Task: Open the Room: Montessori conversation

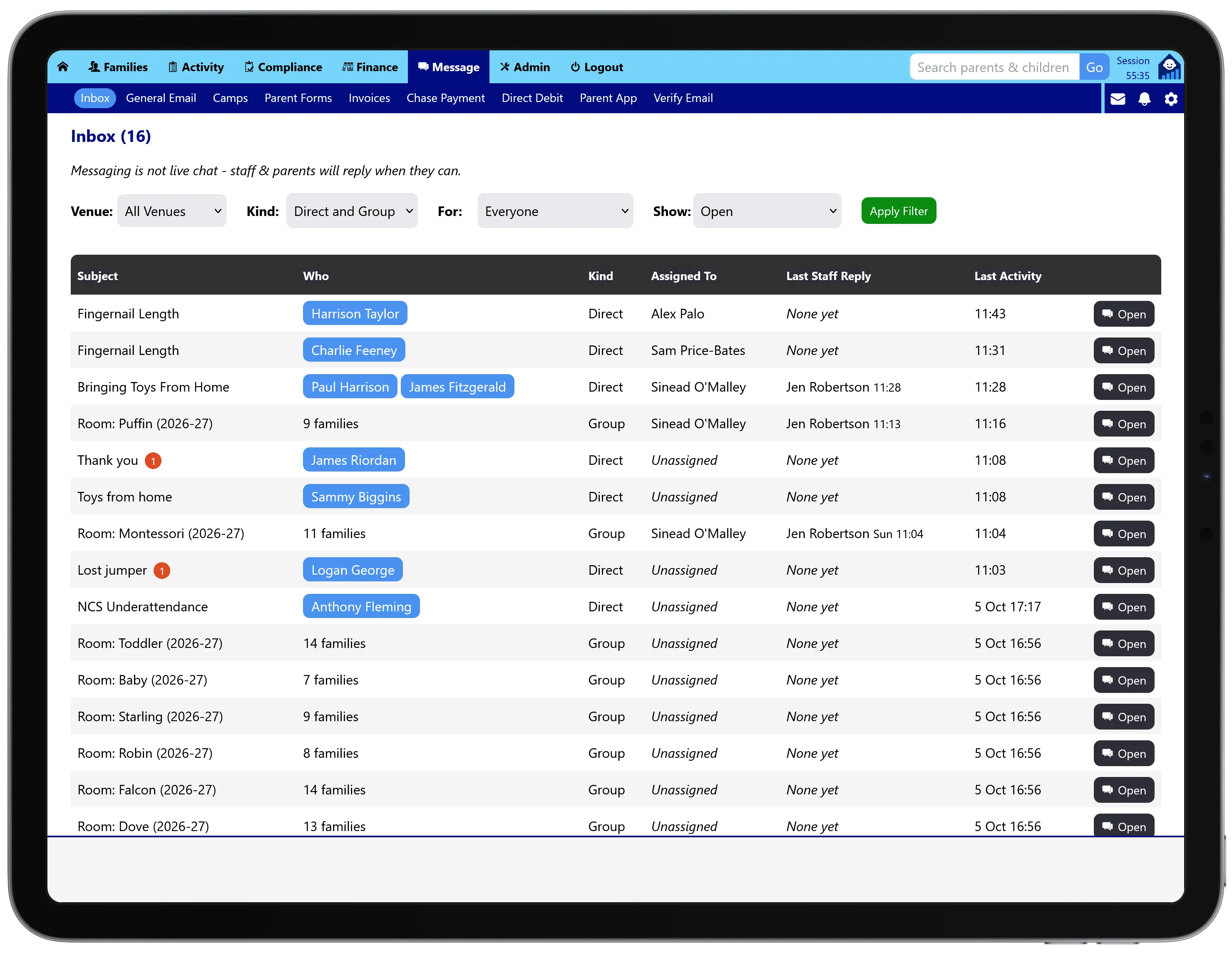Action: click(1124, 534)
